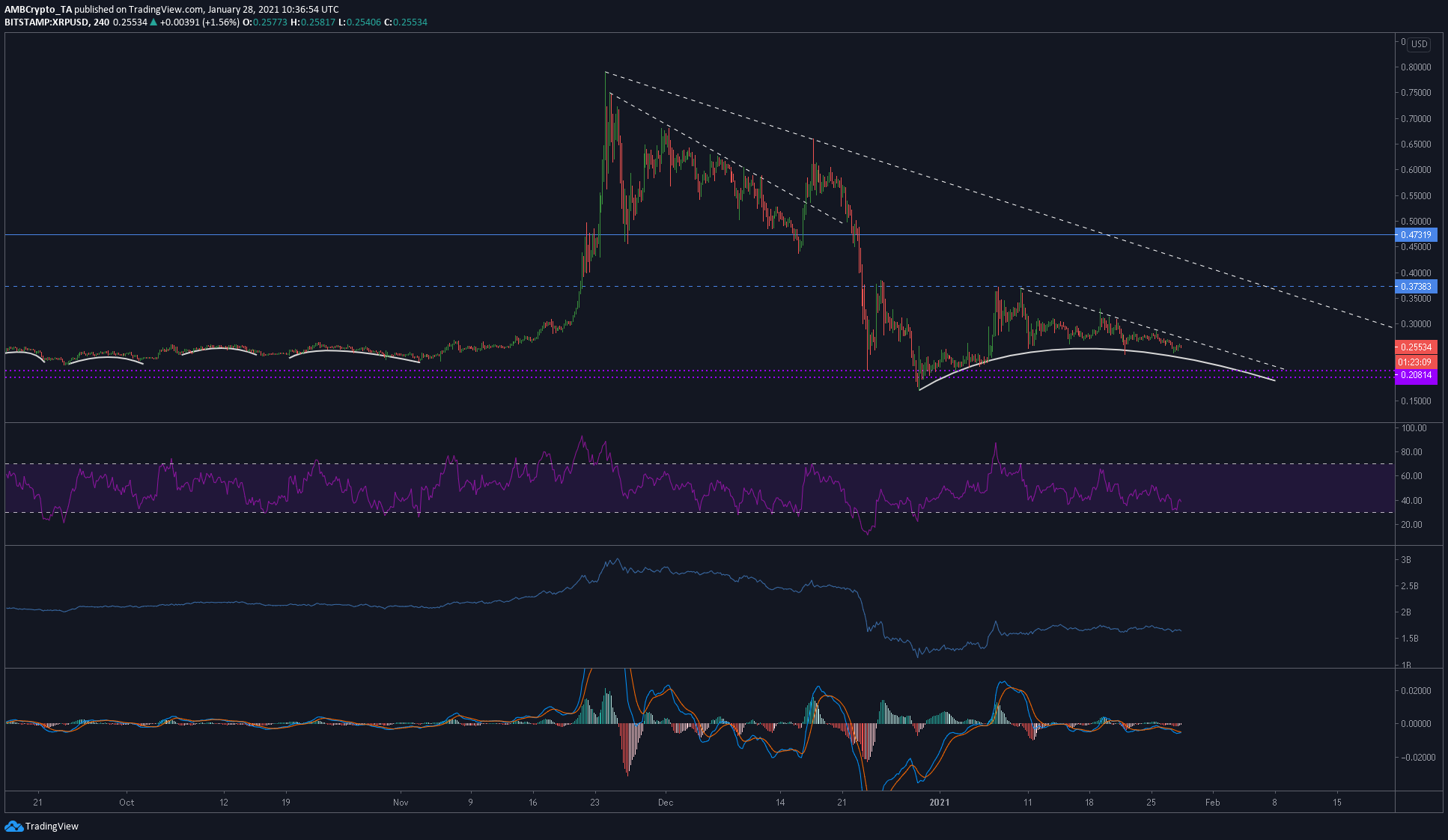1448x840 pixels.
Task: Click the 3B volume axis value
Action: coord(1406,560)
